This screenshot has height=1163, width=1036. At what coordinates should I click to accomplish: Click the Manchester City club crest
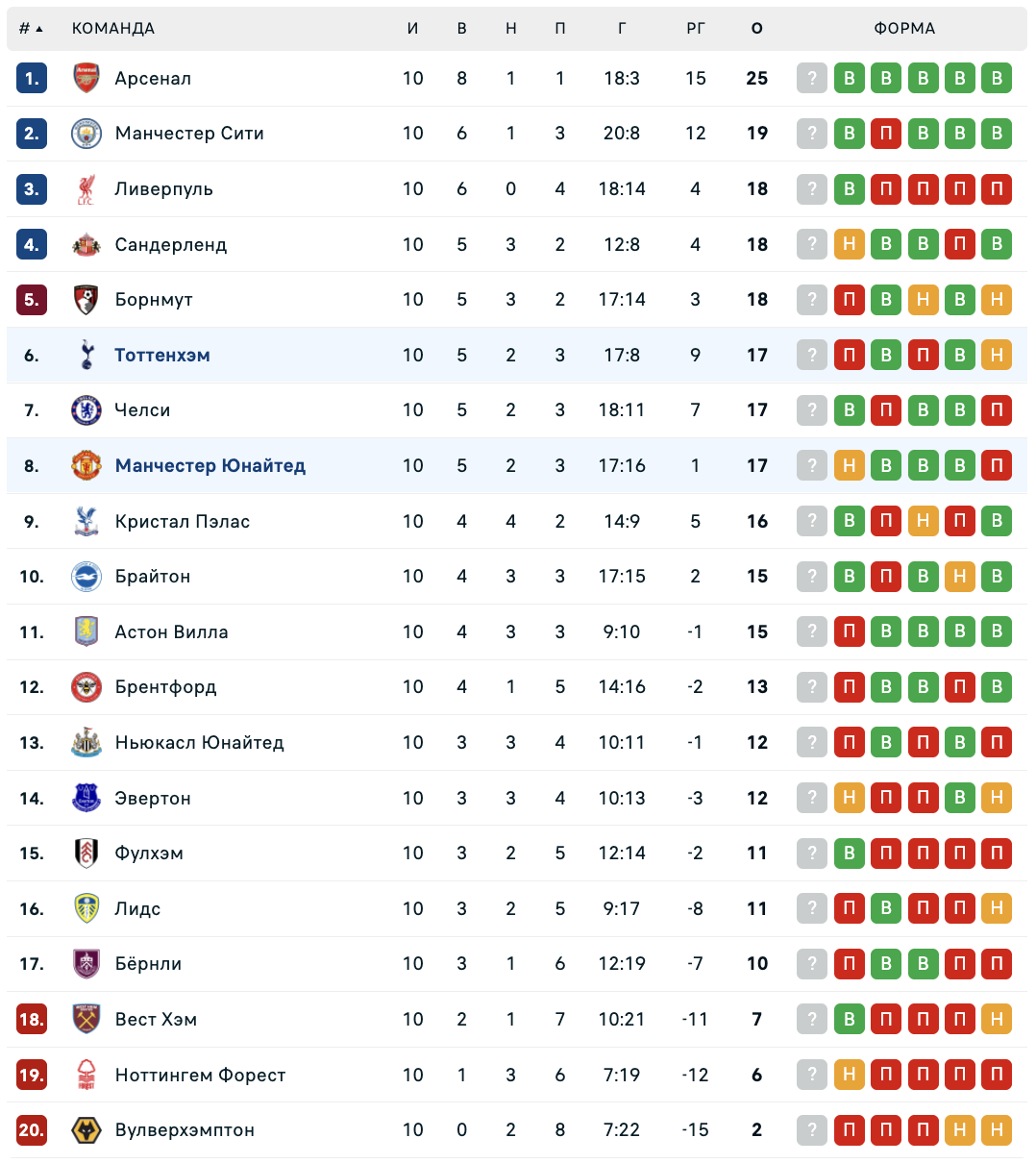point(86,134)
